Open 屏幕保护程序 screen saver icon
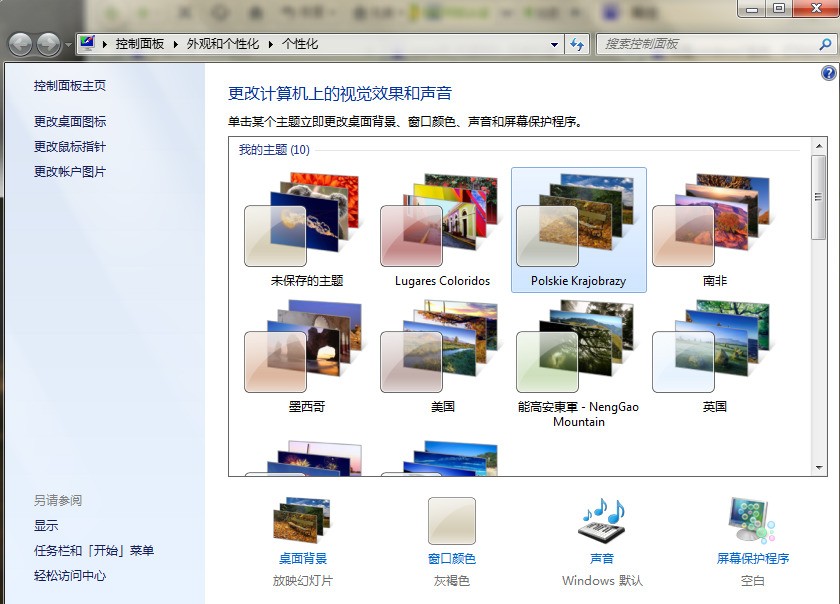This screenshot has width=840, height=604. pos(753,520)
